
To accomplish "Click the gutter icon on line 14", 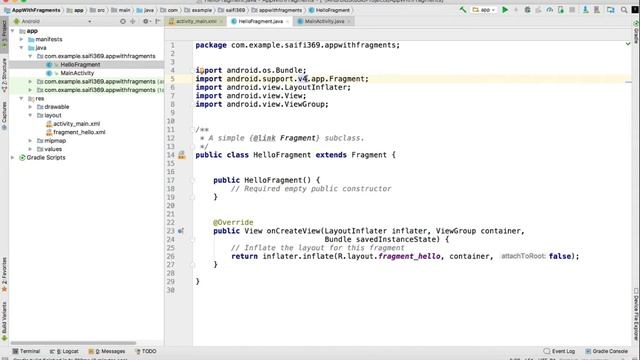I will tap(182, 155).
